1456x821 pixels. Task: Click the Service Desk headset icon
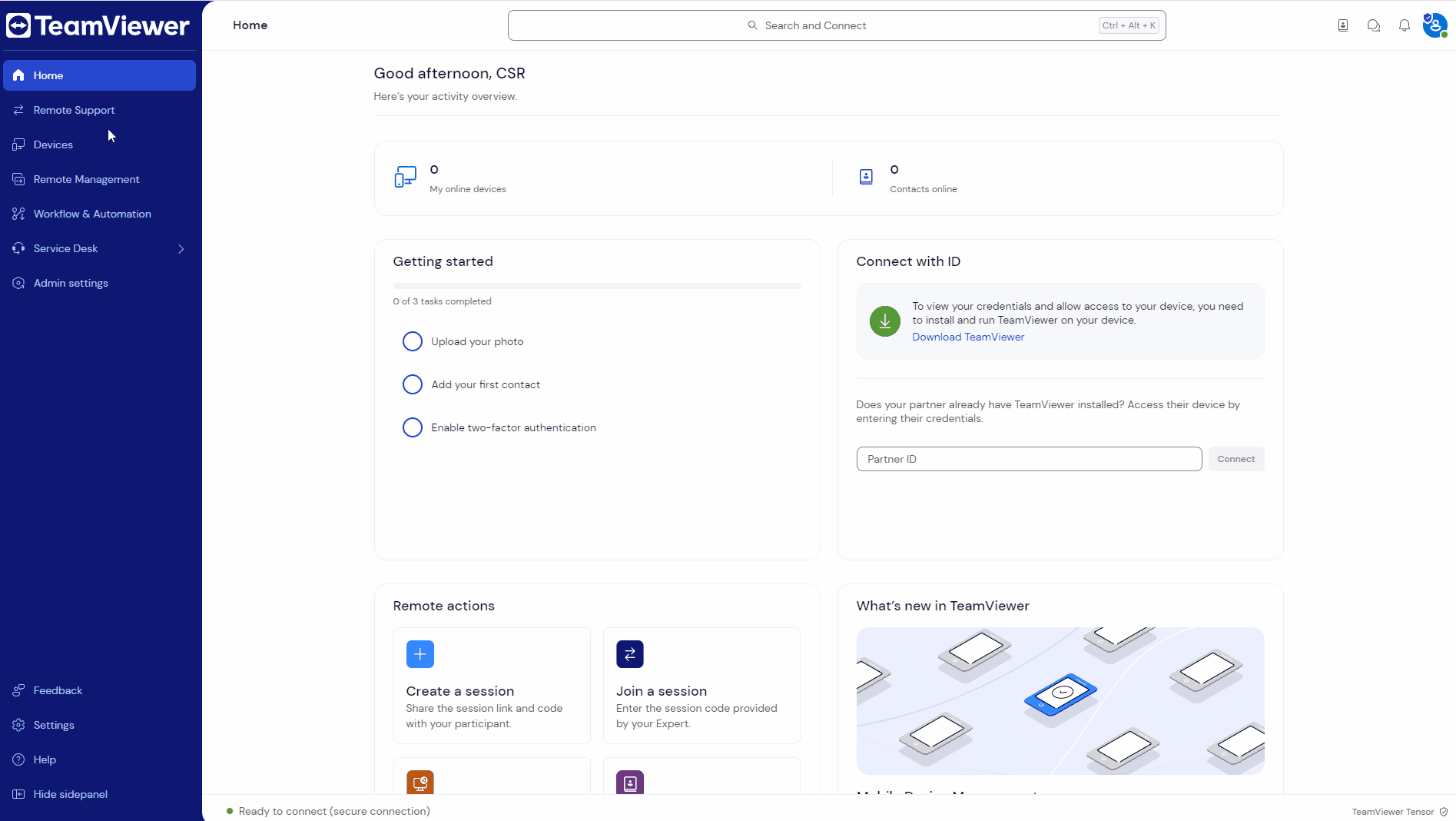[18, 248]
